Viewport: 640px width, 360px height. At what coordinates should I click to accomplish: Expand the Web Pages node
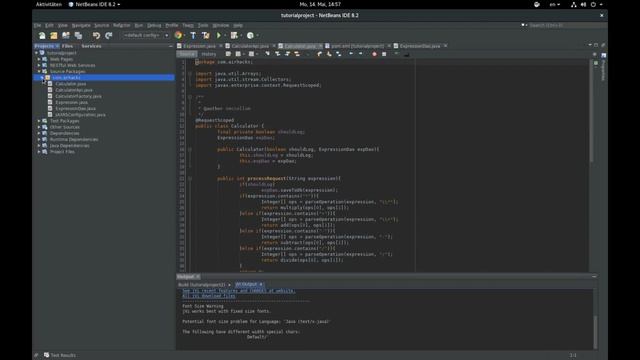coord(39,59)
